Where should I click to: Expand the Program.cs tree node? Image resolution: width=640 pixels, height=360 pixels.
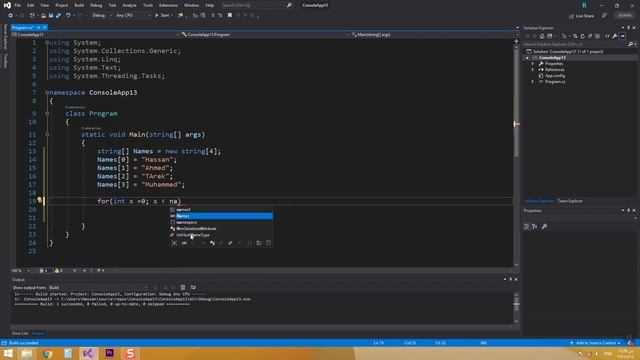(x=533, y=82)
